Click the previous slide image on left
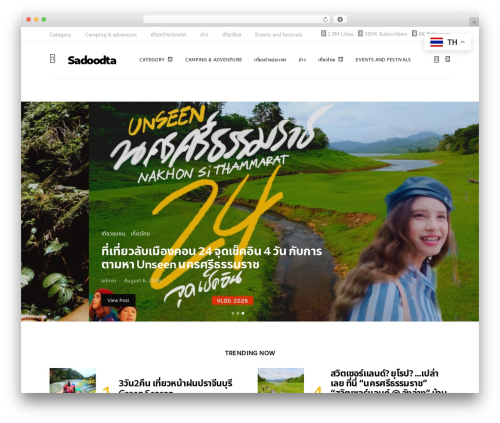 55,211
